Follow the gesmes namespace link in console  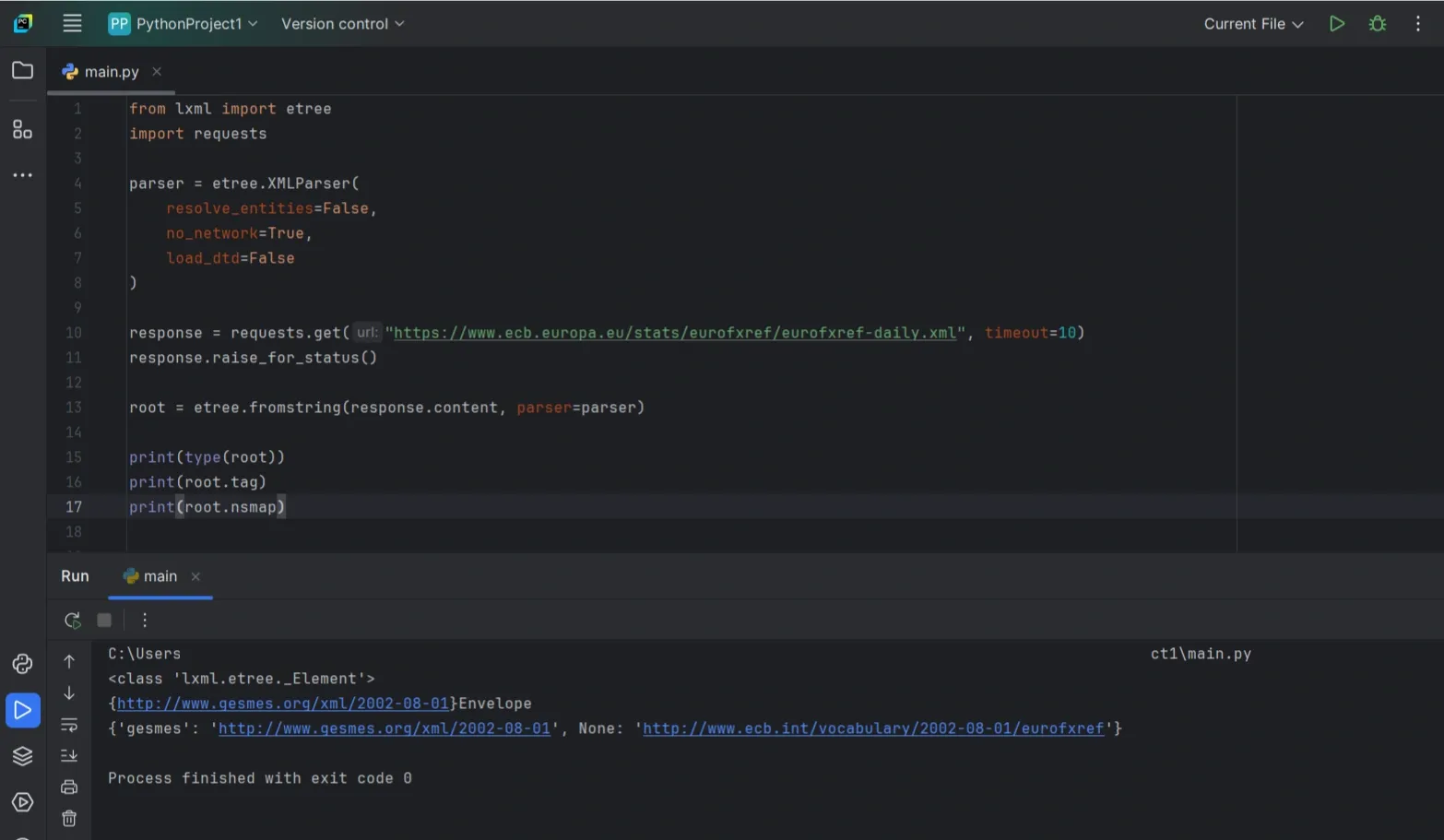click(385, 728)
